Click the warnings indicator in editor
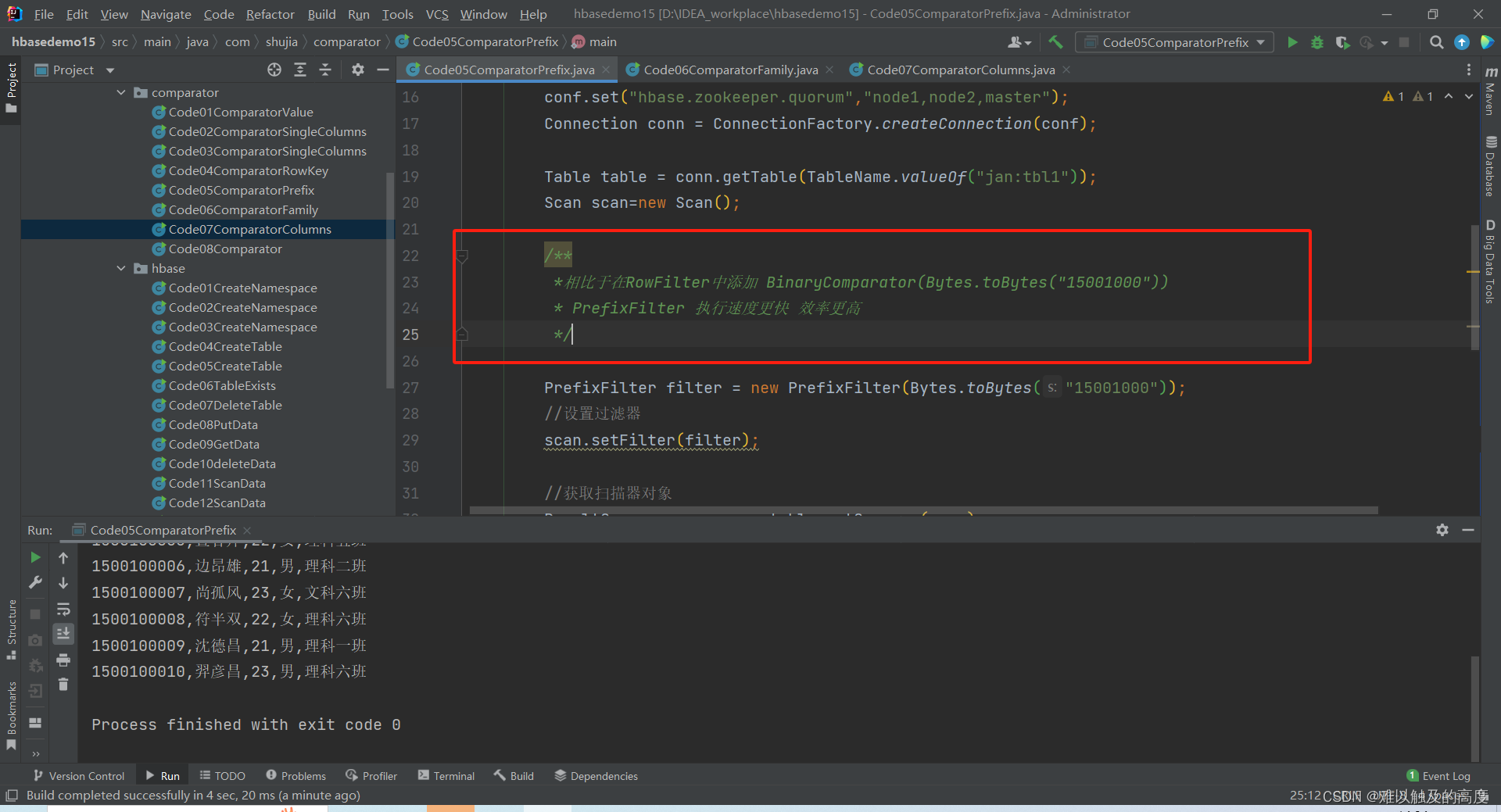This screenshot has width=1501, height=812. tap(1408, 96)
